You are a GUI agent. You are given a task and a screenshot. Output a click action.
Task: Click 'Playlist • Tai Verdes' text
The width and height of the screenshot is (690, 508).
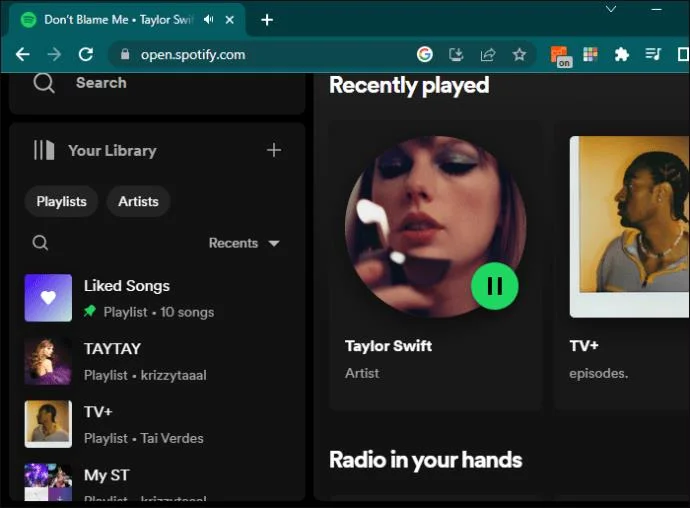144,438
